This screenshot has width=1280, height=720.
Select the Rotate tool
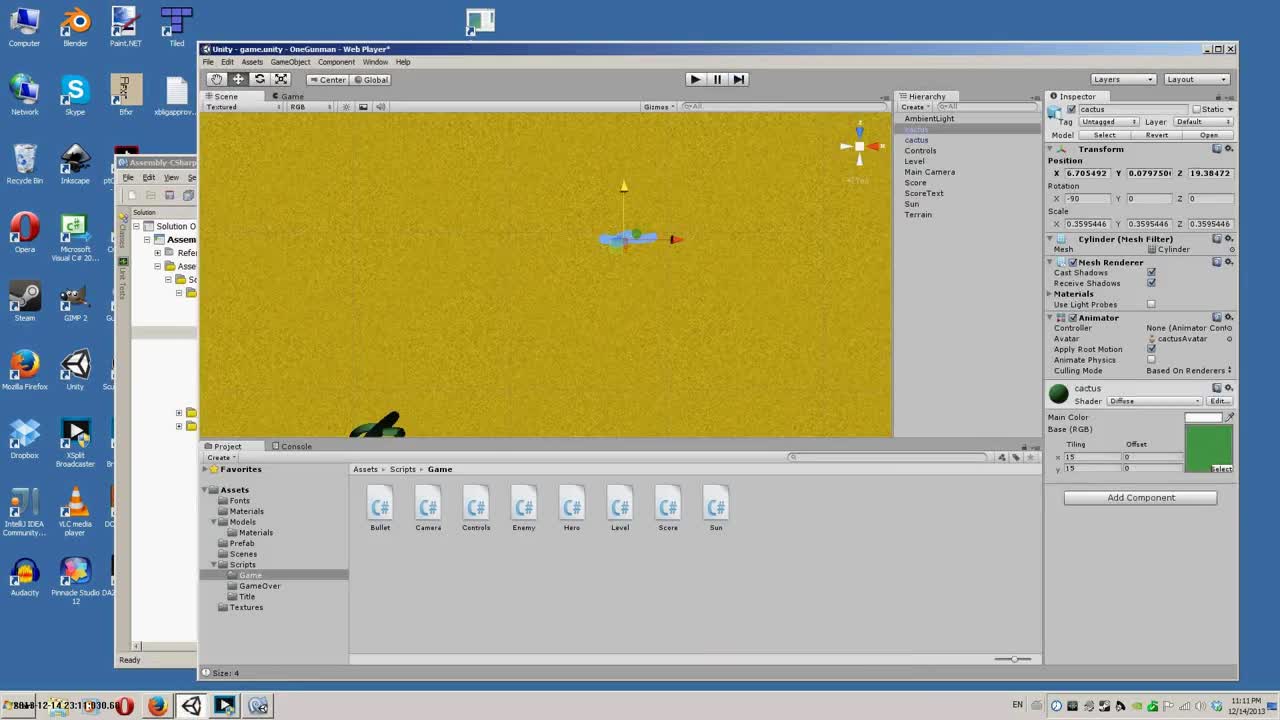259,79
